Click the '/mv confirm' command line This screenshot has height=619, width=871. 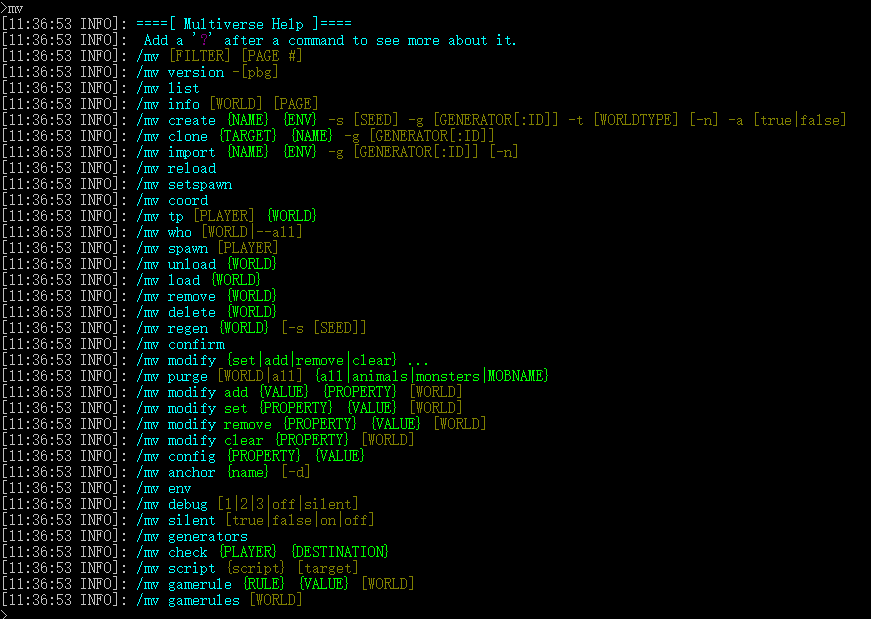pos(180,344)
